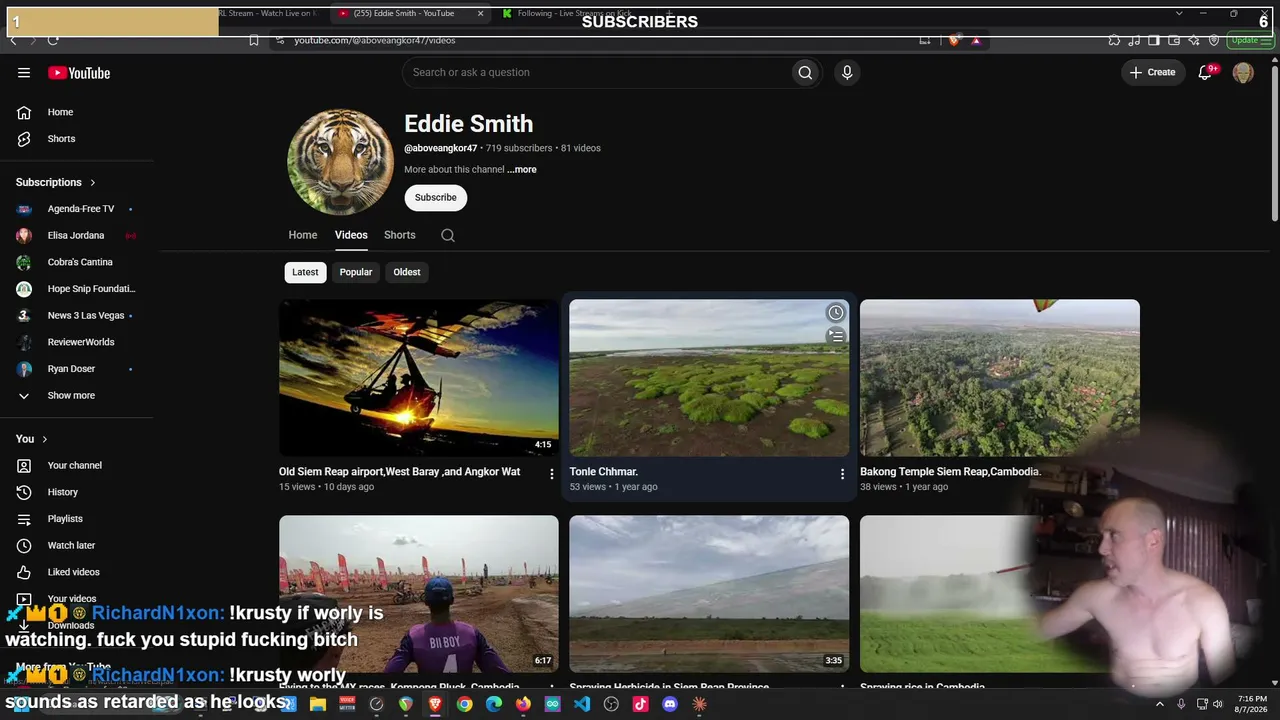Open Discord from the taskbar
Screen dimensions: 1280x720
click(x=670, y=704)
